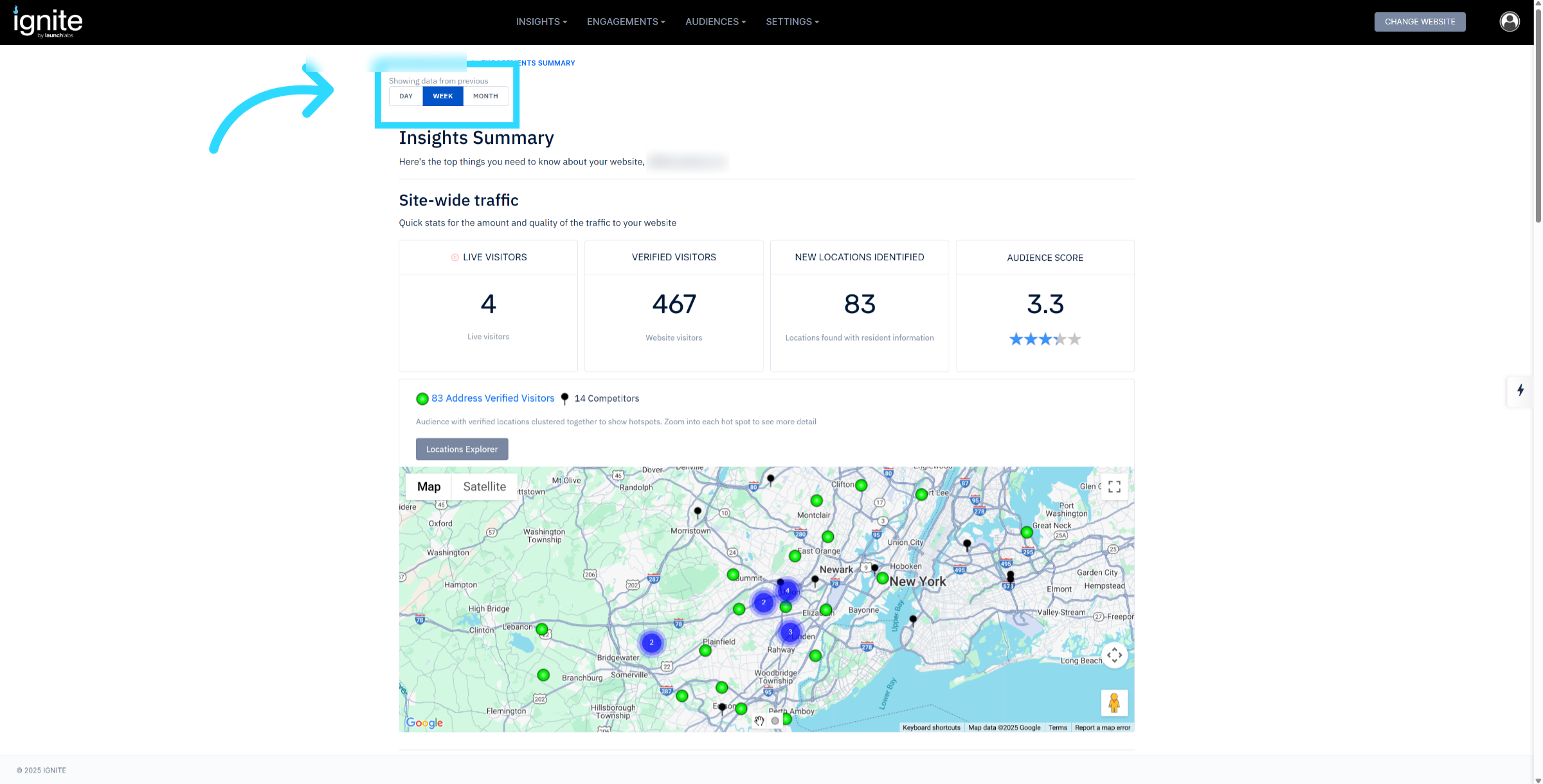Click the cluster marker labeled 3

(790, 632)
